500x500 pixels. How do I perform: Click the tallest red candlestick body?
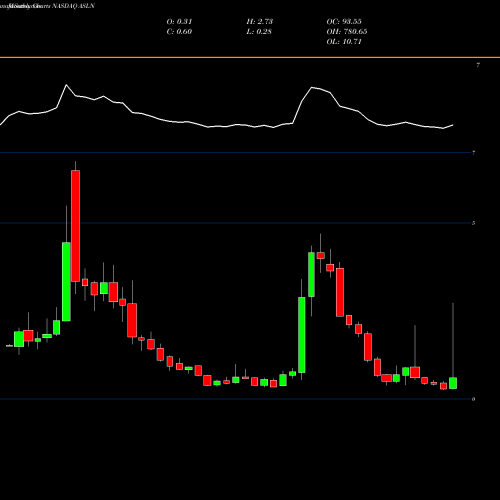tap(76, 226)
